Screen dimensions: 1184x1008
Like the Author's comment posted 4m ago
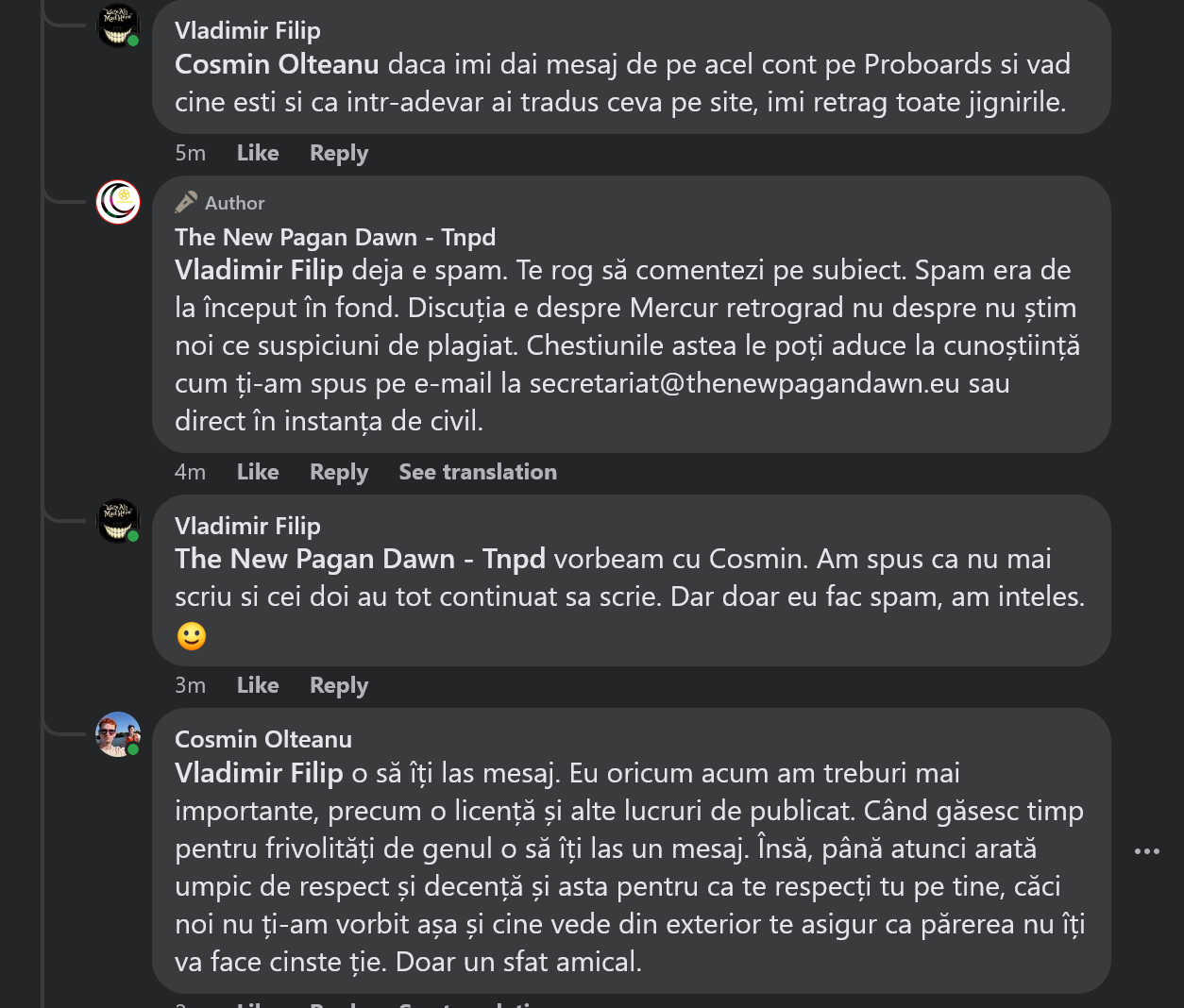tap(257, 472)
